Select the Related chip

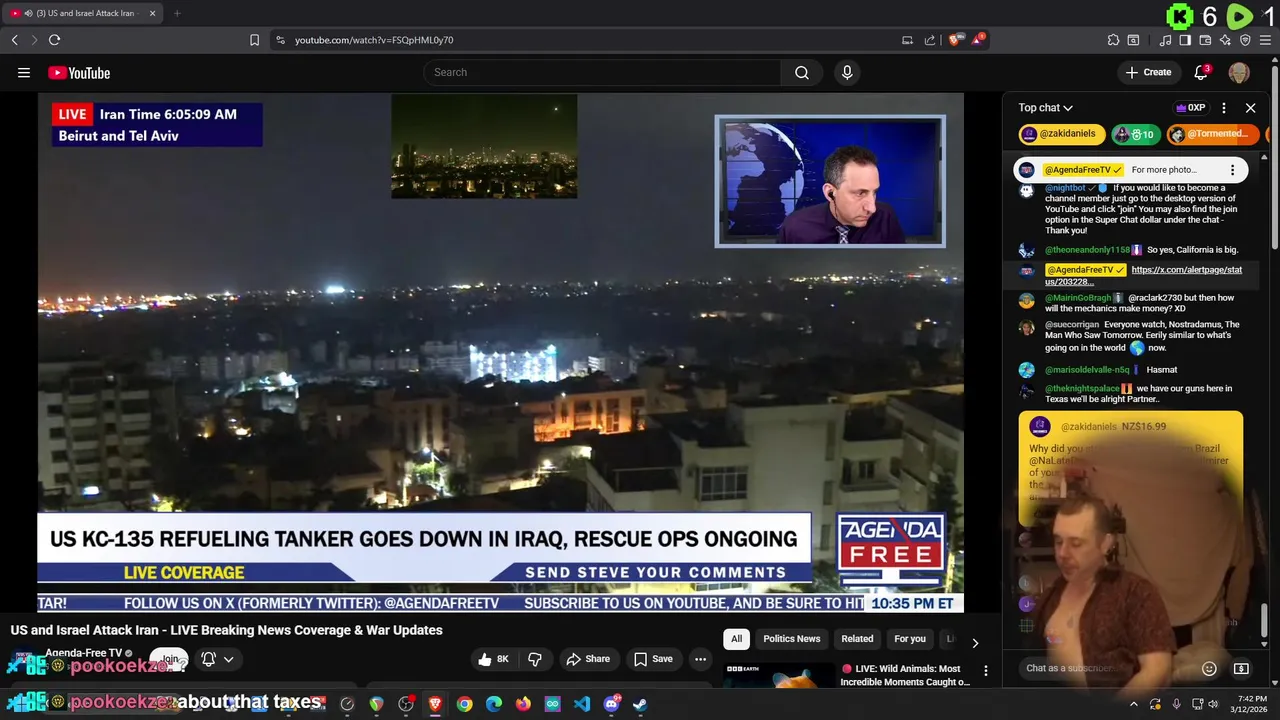[x=857, y=639]
